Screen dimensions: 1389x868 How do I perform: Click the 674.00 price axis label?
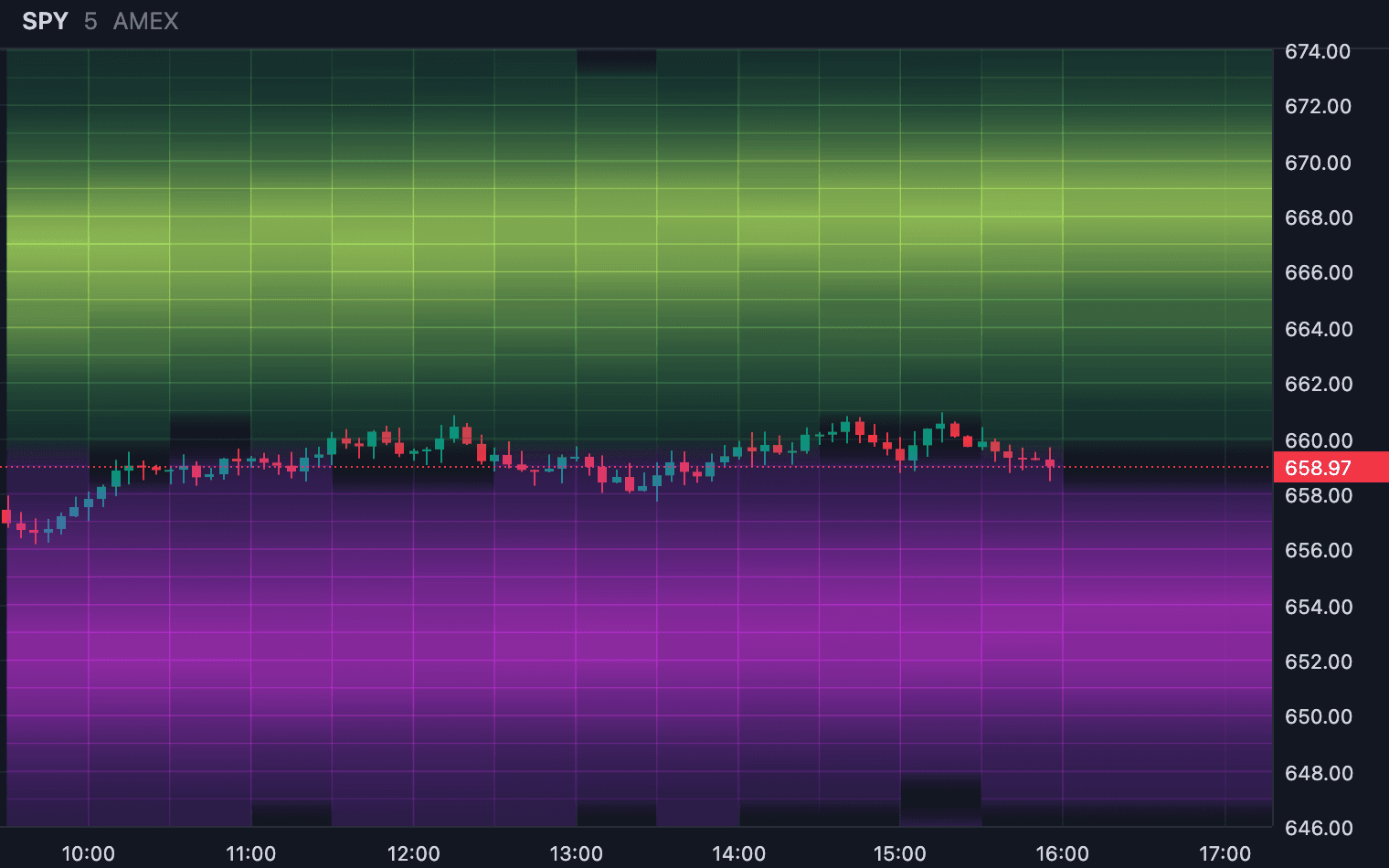1318,52
